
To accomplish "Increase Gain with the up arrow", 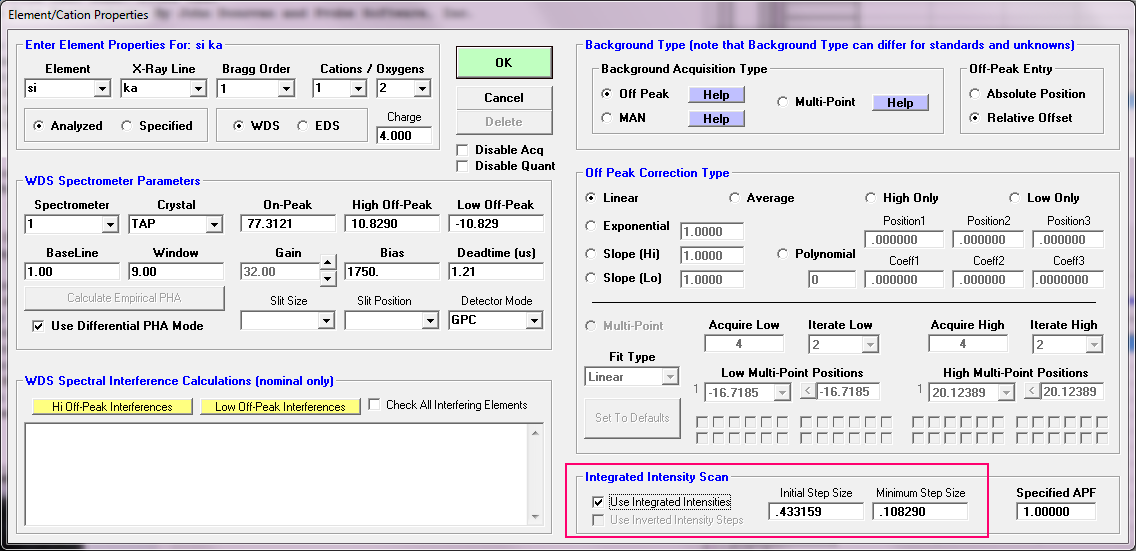I will [327, 265].
